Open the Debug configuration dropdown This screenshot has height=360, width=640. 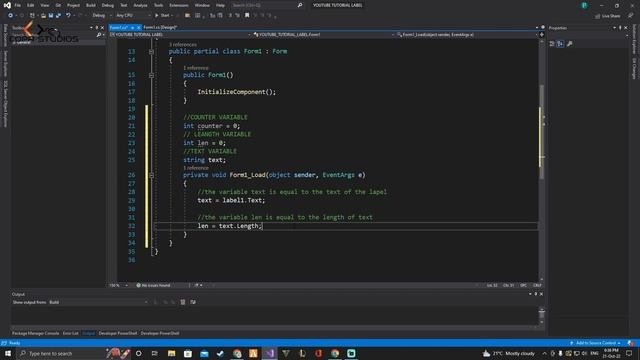[101, 16]
